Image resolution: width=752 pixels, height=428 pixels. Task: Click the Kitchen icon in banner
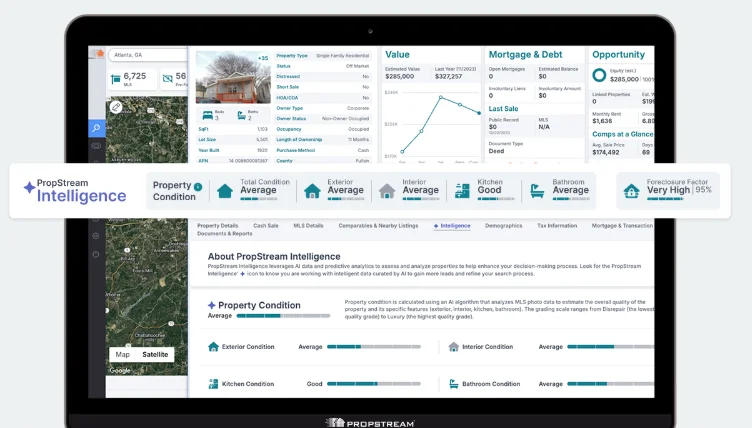click(462, 191)
